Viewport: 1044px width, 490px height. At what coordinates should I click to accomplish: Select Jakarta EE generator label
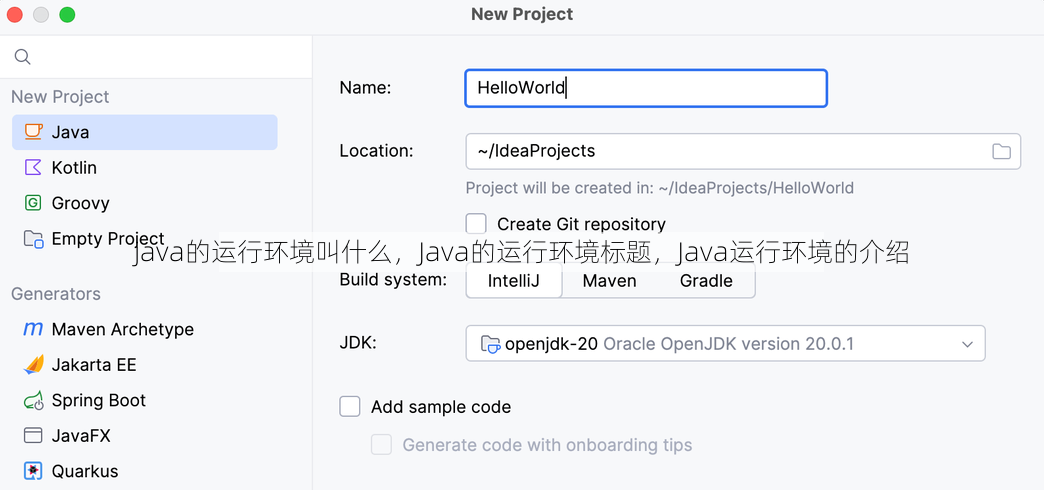[94, 365]
